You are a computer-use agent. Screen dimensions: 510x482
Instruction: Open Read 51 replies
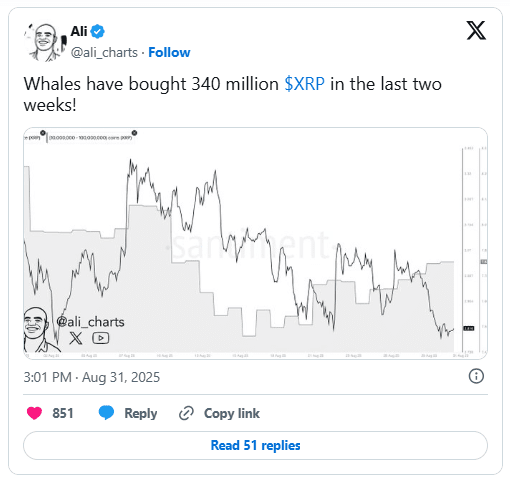coord(255,445)
